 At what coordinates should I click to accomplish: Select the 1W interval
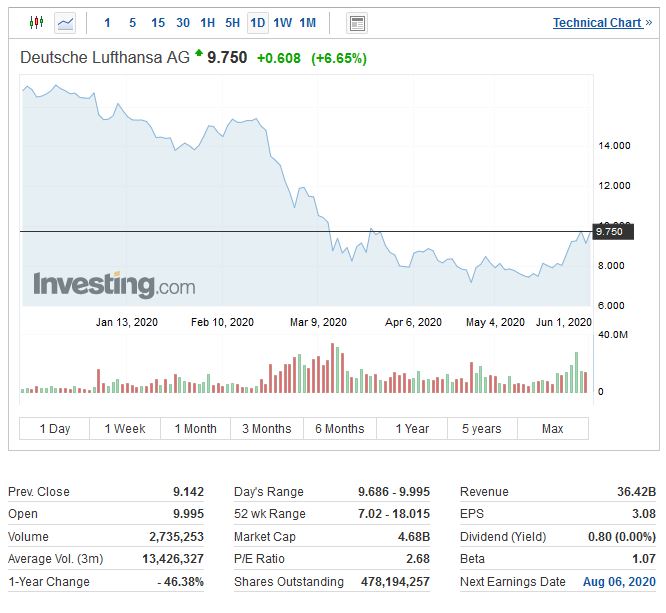pos(282,23)
